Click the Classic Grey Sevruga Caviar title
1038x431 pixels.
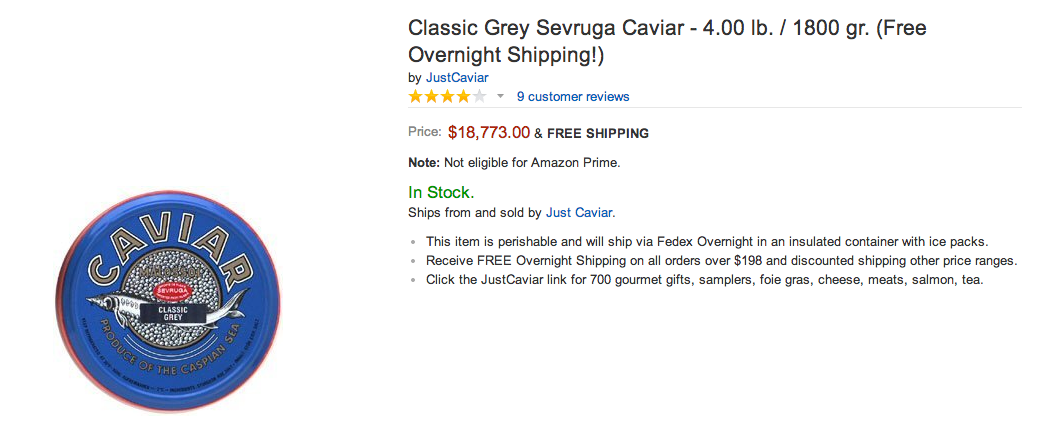tap(667, 41)
